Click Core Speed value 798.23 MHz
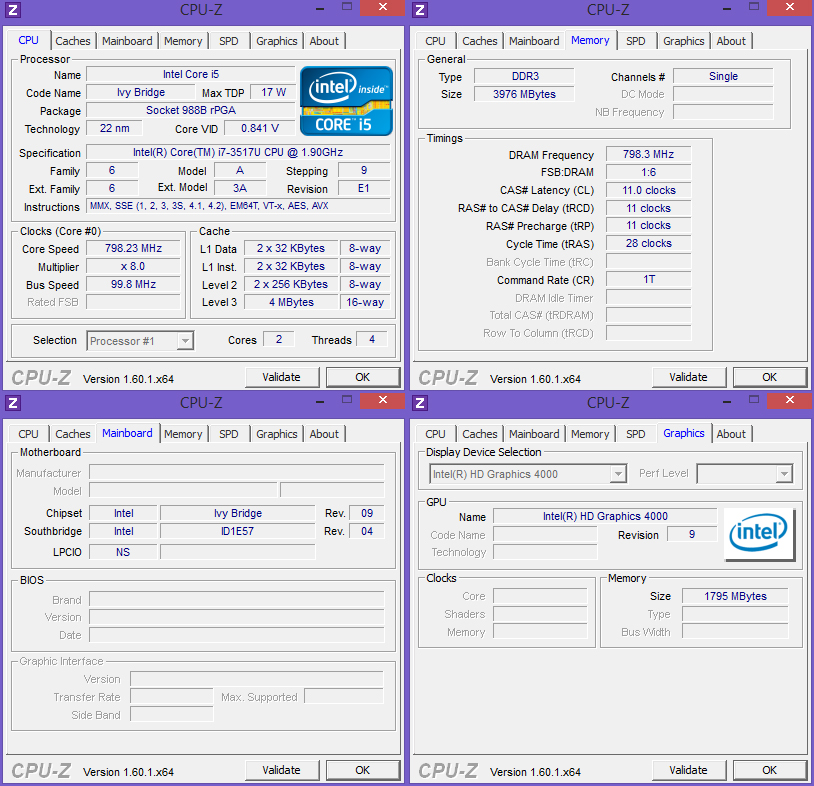Viewport: 814px width, 786px height. click(133, 249)
